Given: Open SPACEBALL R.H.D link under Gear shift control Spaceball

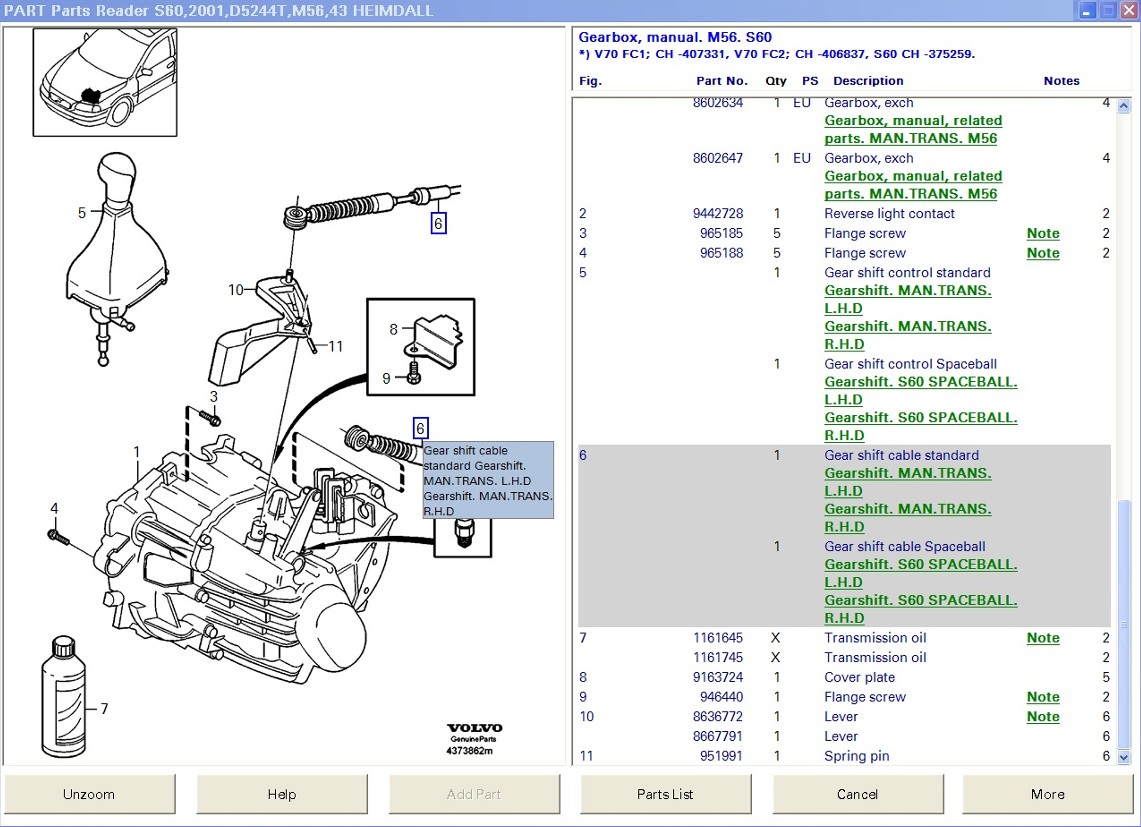Looking at the screenshot, I should click(x=921, y=427).
